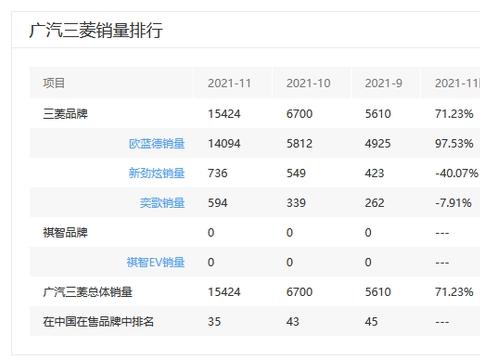Select ranking 35 for 2021-11
480x360 pixels.
[x=214, y=322]
